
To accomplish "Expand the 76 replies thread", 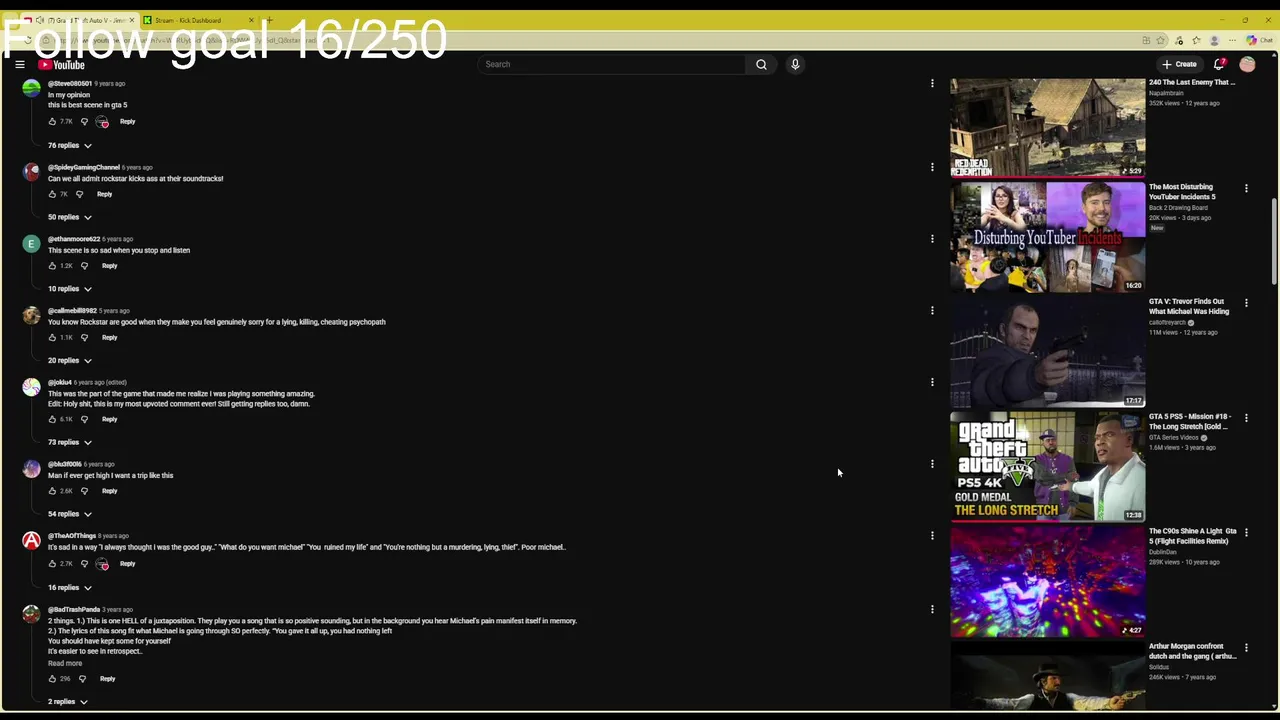I will click(70, 145).
